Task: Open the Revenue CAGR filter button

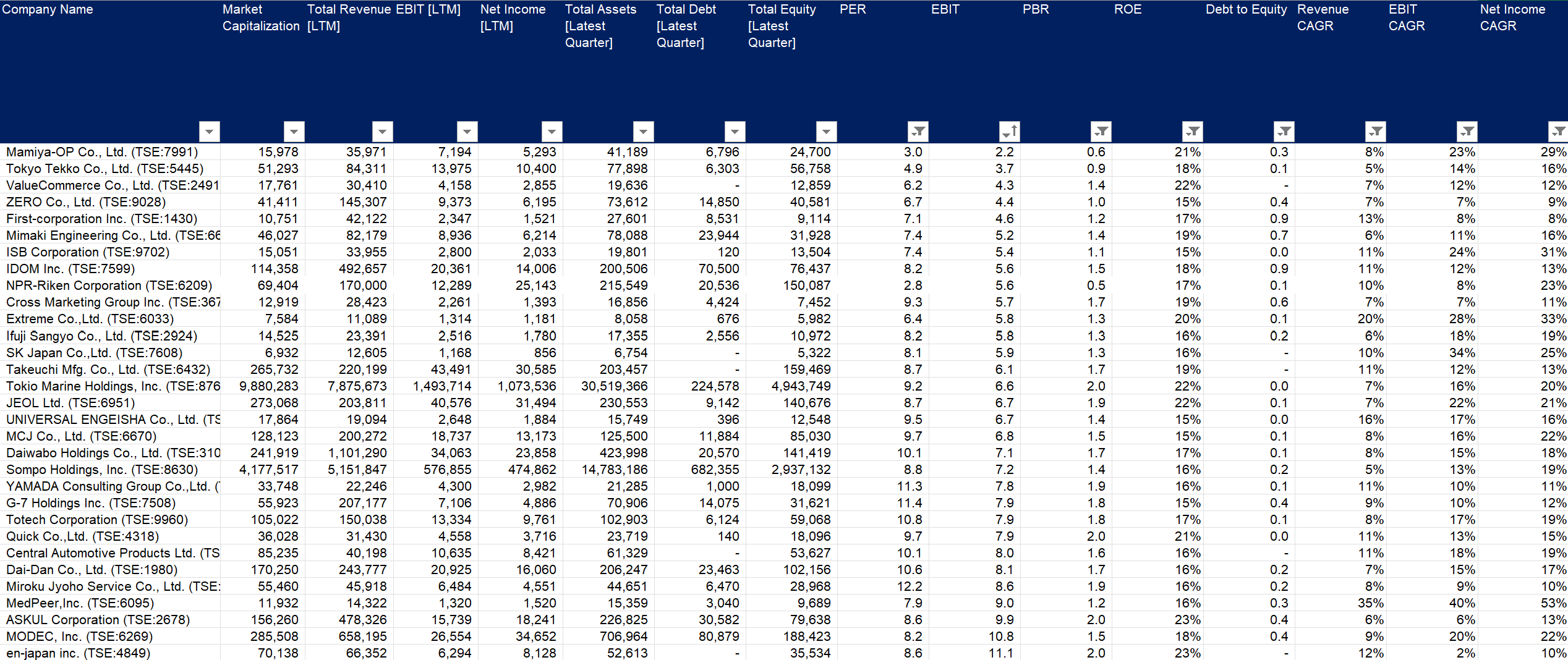Action: tap(1376, 132)
